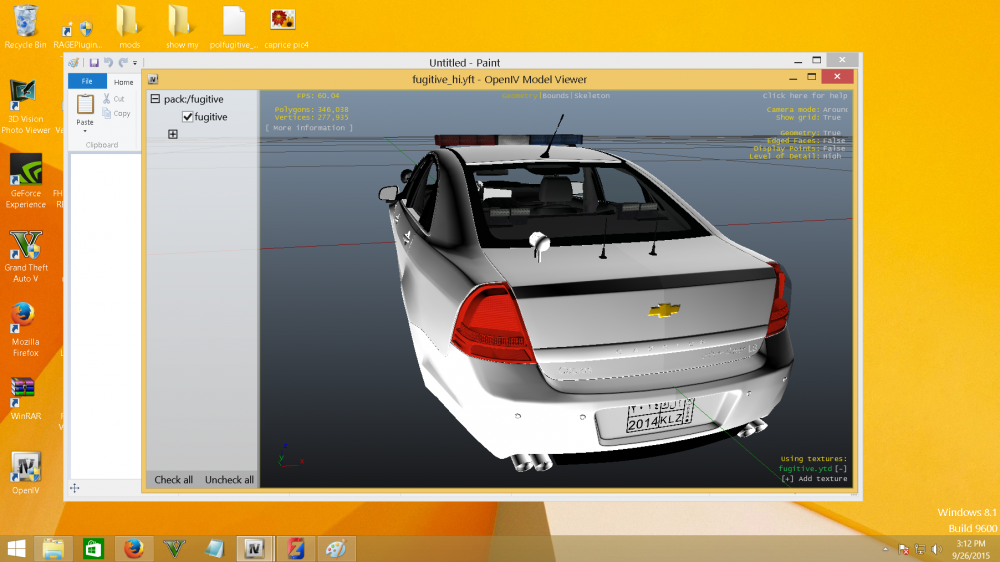This screenshot has width=1000, height=562.
Task: Open the Recycle Bin desktop icon
Action: point(26,27)
